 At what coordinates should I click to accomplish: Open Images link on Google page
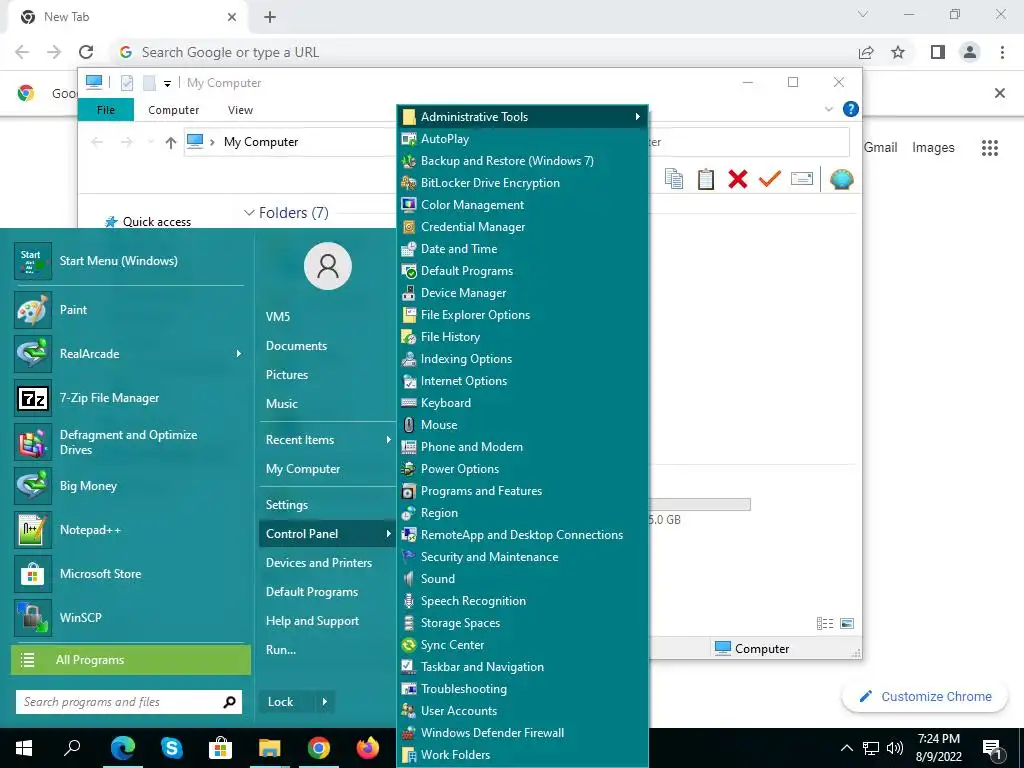[933, 148]
